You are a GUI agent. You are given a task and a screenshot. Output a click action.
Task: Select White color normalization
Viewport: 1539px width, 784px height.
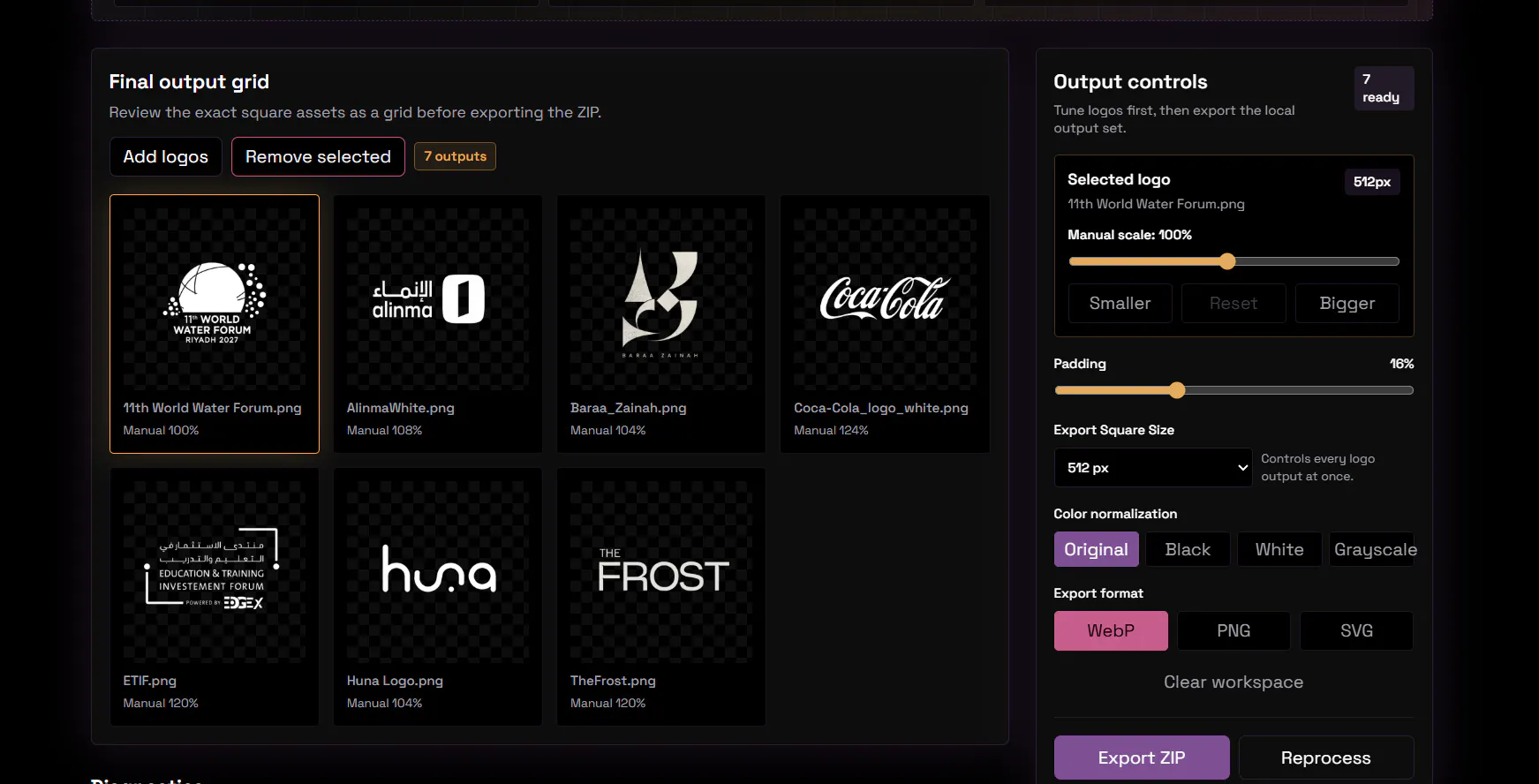pyautogui.click(x=1279, y=549)
